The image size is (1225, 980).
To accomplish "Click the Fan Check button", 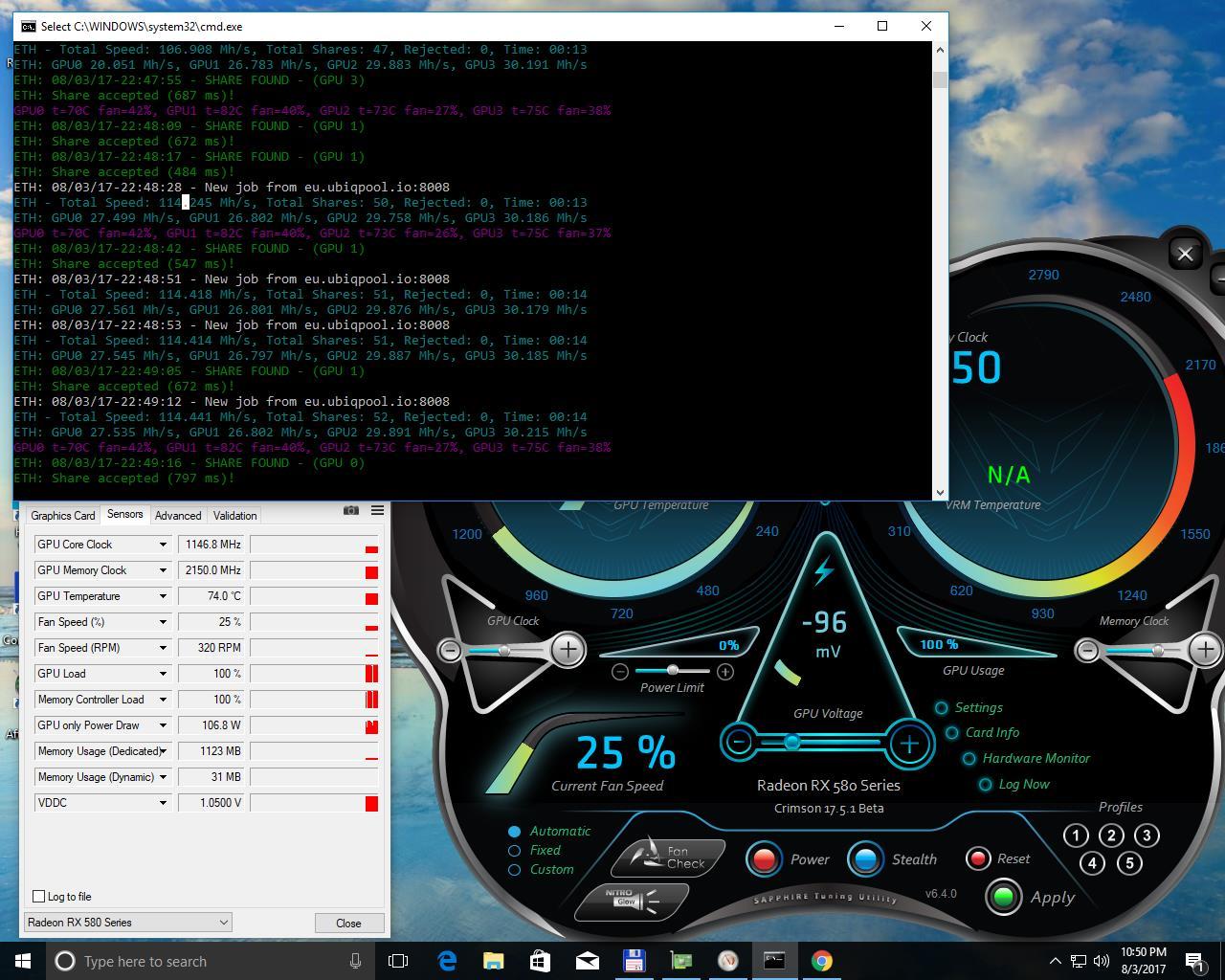I will tap(668, 857).
